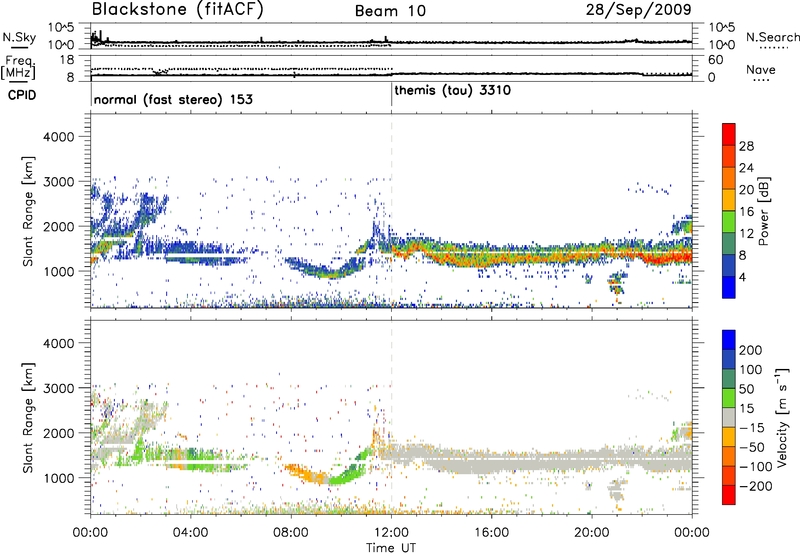This screenshot has height=554, width=800.
Task: Click the 'N.Search' legend label
Action: [772, 37]
